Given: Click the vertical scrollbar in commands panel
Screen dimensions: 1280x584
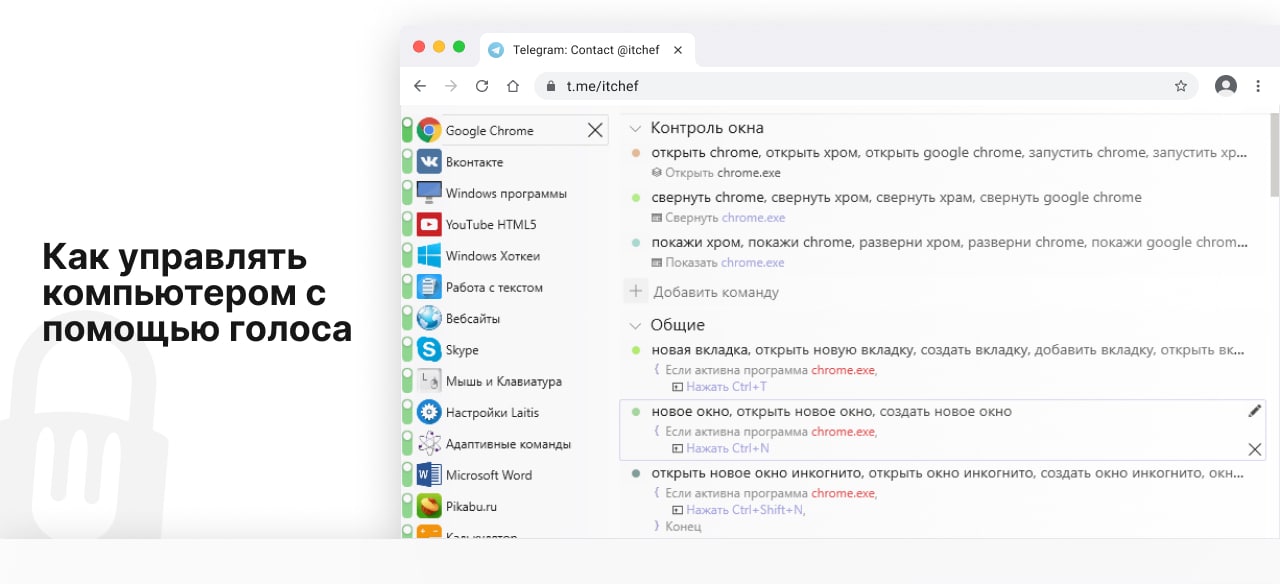Looking at the screenshot, I should point(1274,154).
